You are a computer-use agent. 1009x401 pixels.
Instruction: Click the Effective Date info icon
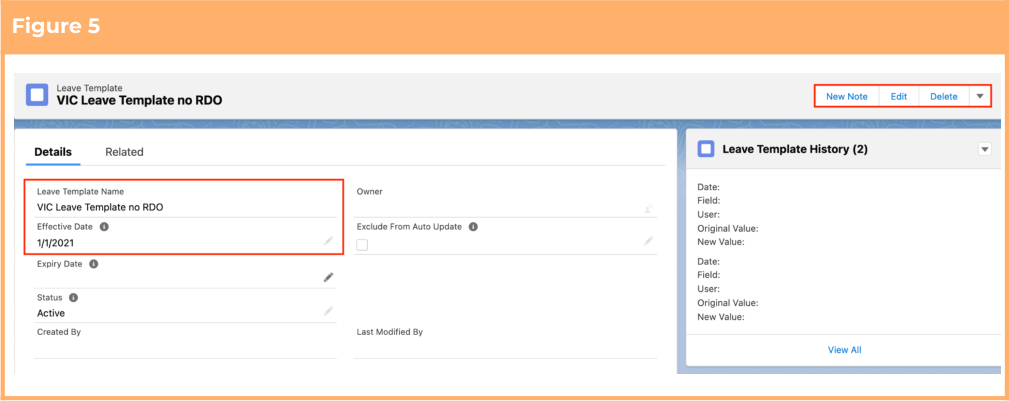pyautogui.click(x=104, y=227)
